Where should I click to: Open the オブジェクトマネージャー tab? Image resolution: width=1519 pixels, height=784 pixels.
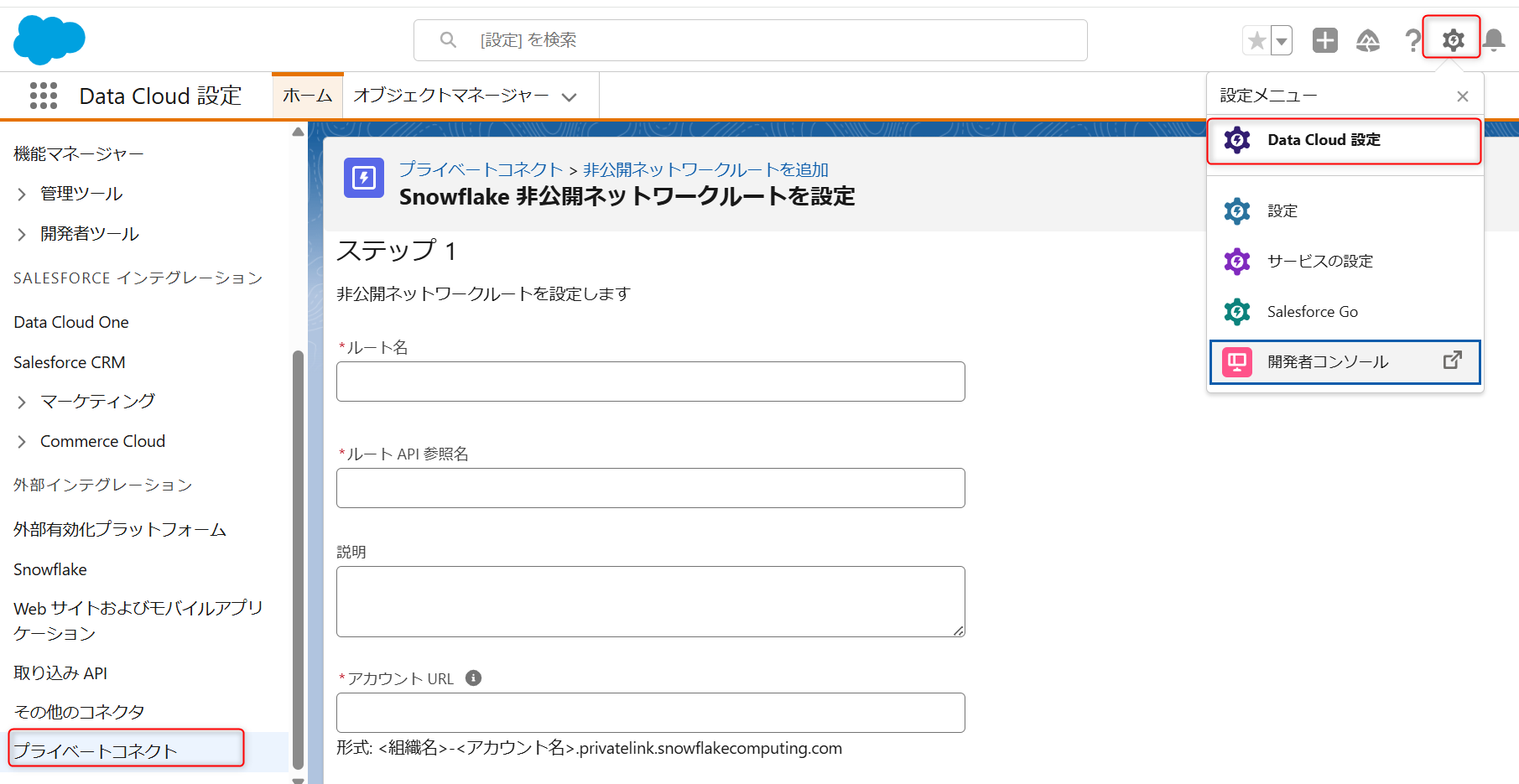click(451, 96)
